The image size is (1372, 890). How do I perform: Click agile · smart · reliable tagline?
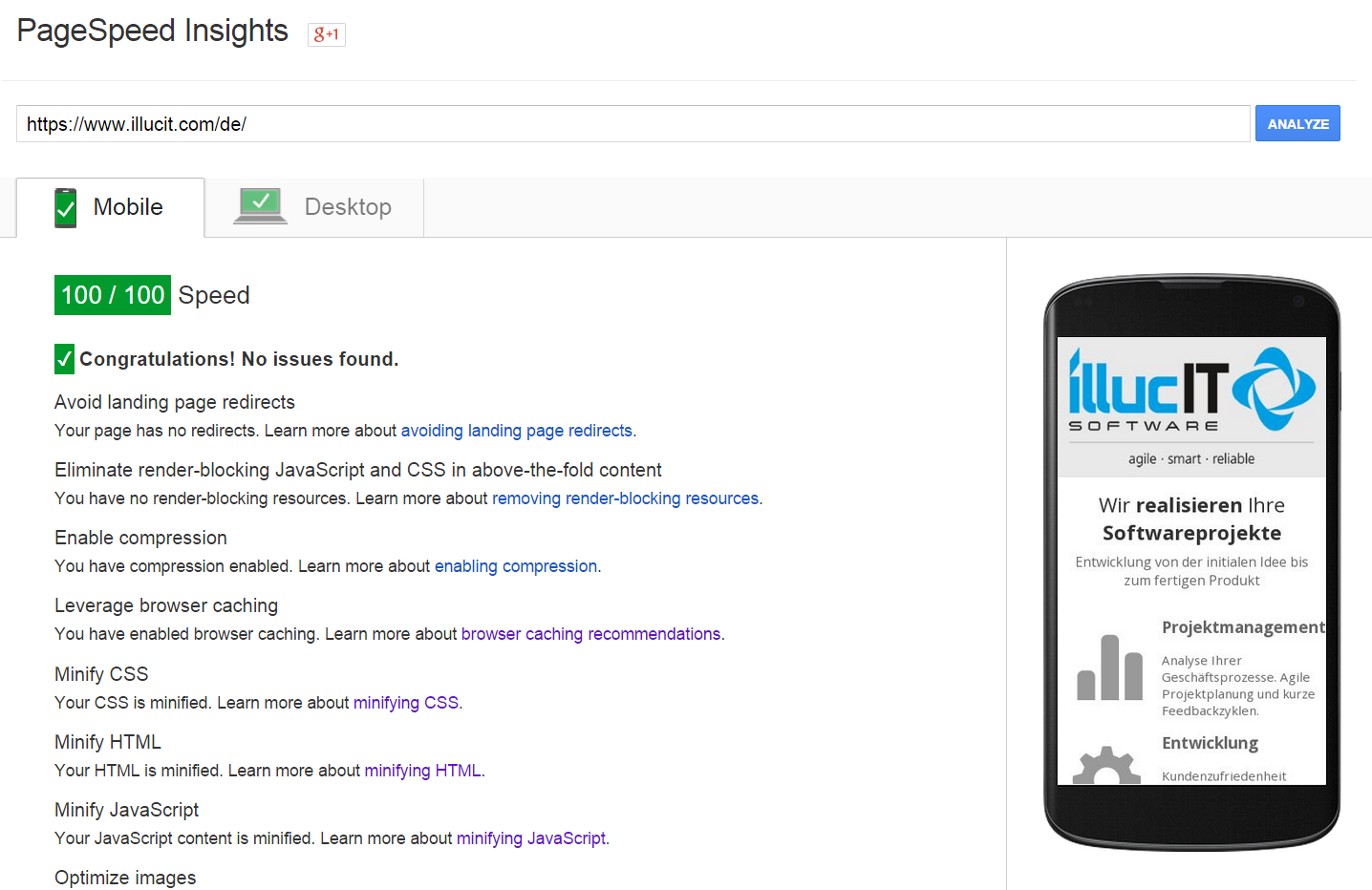coord(1191,459)
